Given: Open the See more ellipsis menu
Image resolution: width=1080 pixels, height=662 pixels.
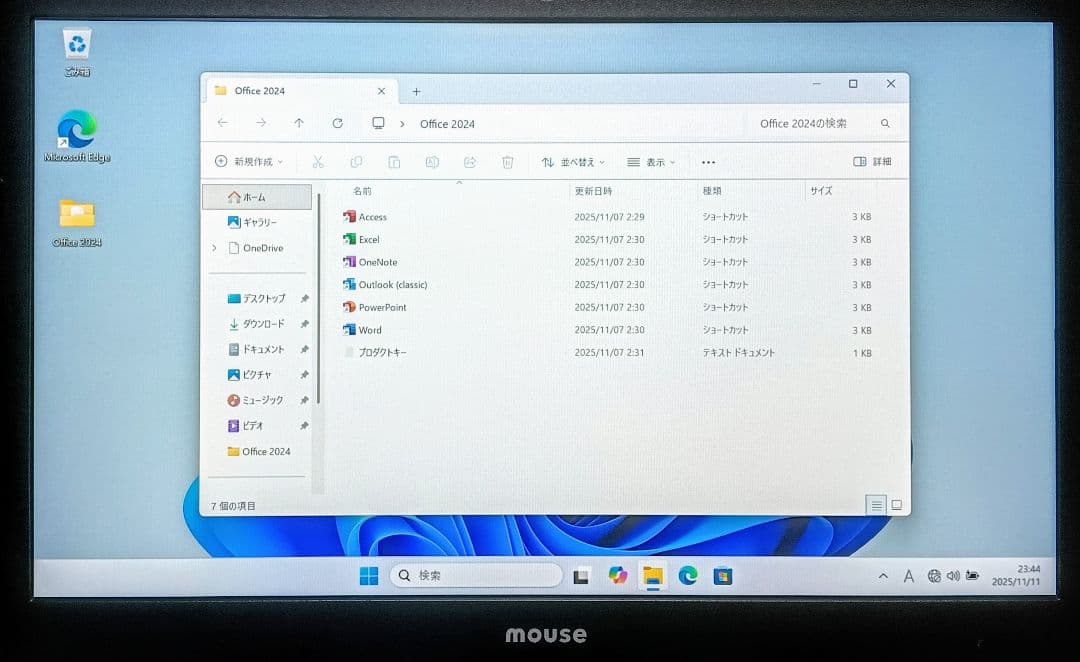Looking at the screenshot, I should [708, 161].
